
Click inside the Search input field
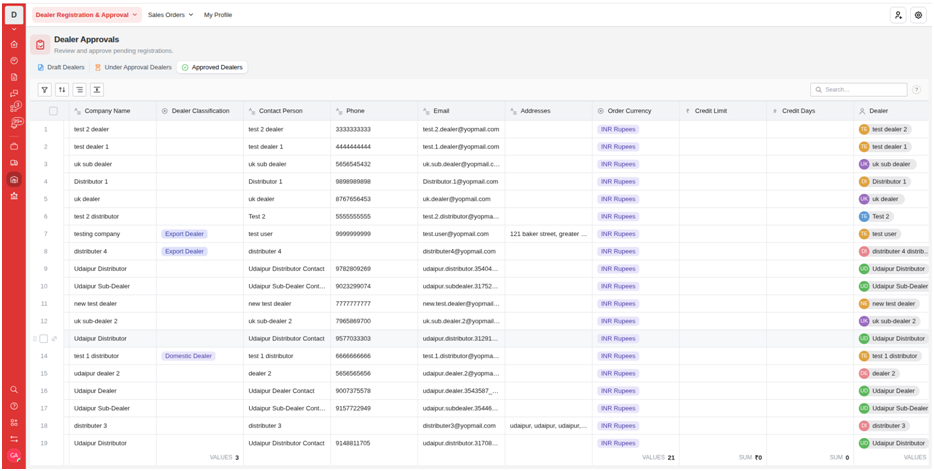(859, 90)
